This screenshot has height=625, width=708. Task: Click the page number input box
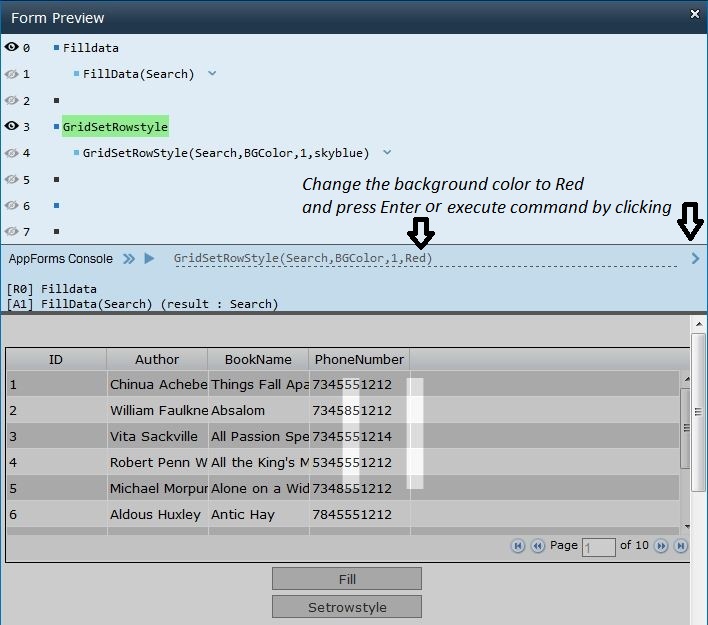click(599, 547)
